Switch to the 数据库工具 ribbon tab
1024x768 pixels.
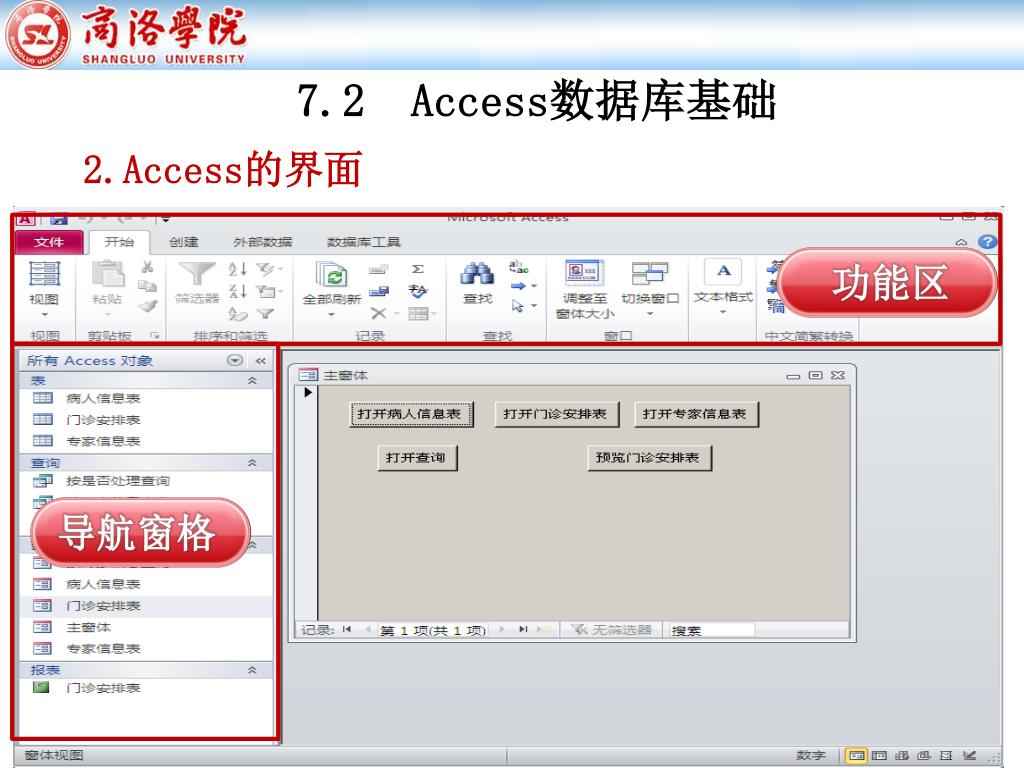(x=363, y=242)
